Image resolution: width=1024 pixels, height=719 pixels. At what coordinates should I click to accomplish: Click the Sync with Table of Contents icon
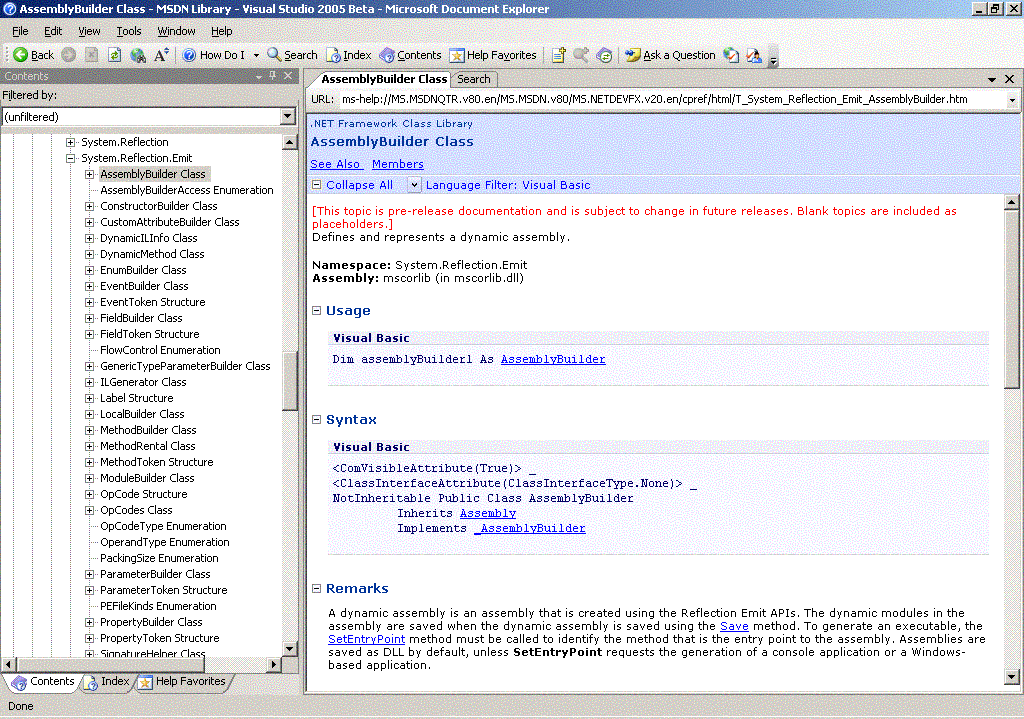pos(605,55)
